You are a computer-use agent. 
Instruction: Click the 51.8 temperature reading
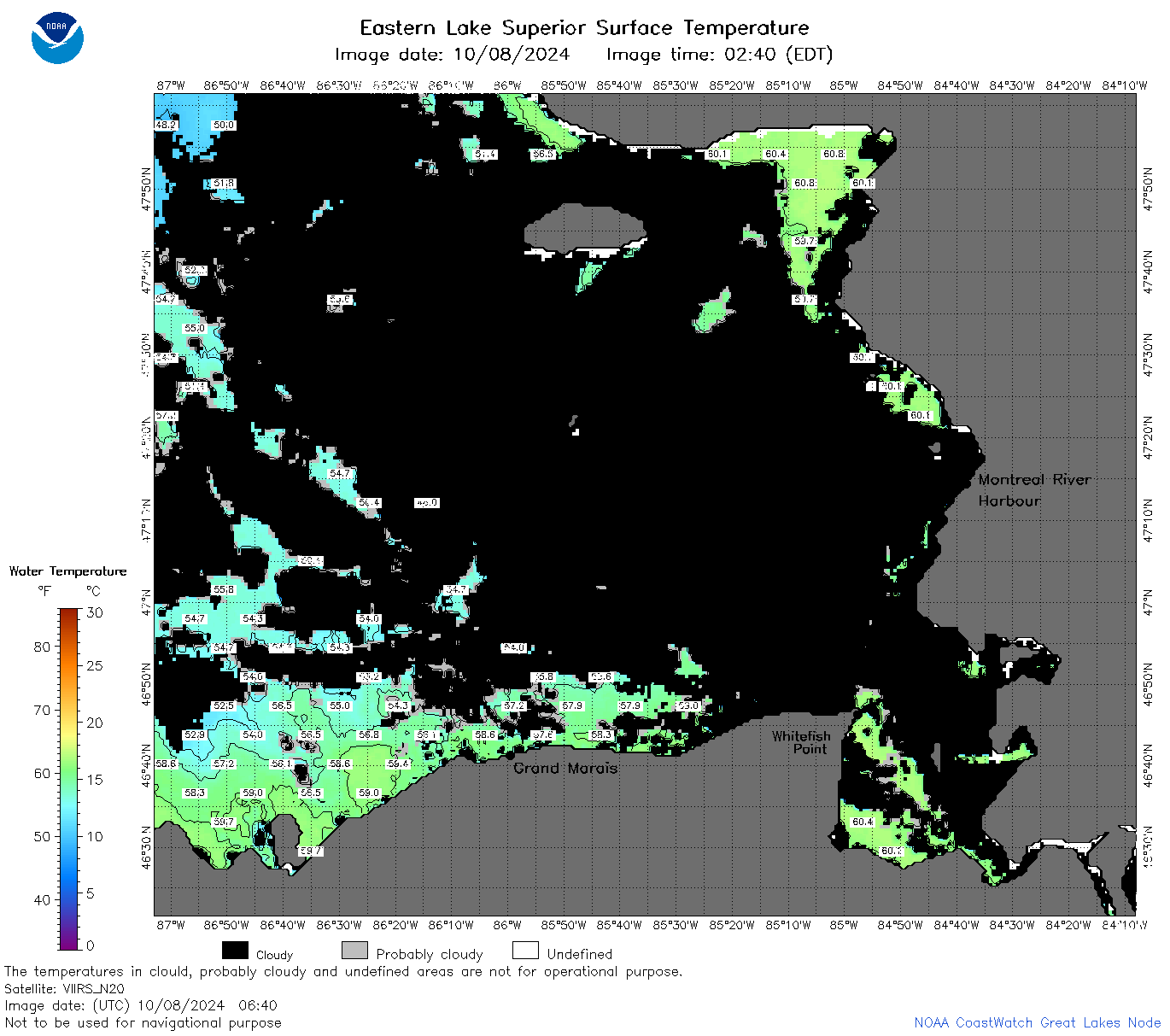tap(224, 183)
